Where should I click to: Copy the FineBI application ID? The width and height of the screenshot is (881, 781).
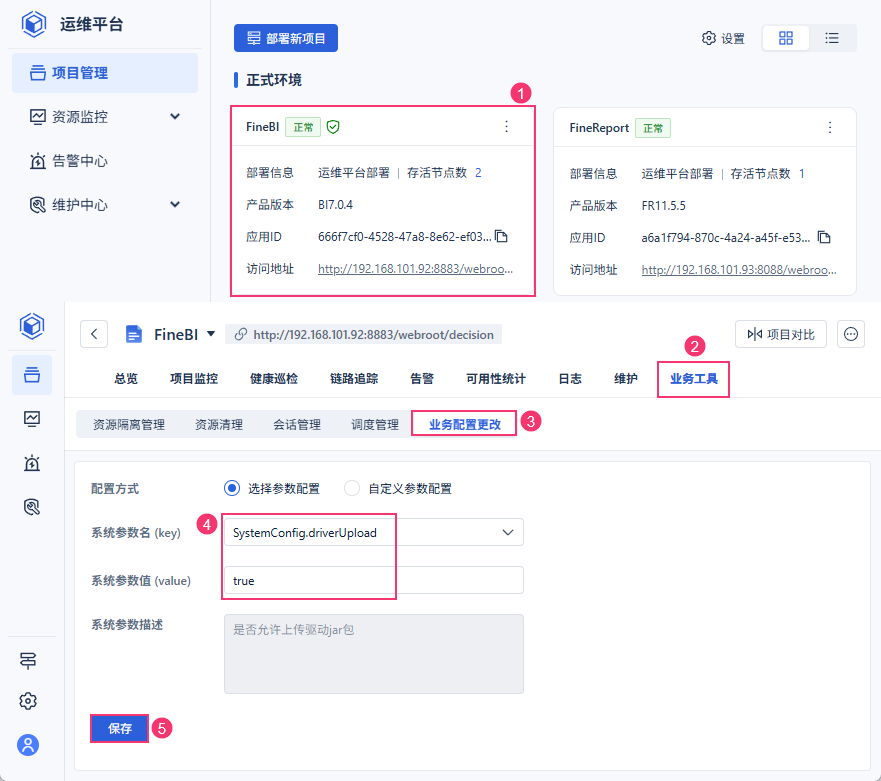tap(501, 237)
